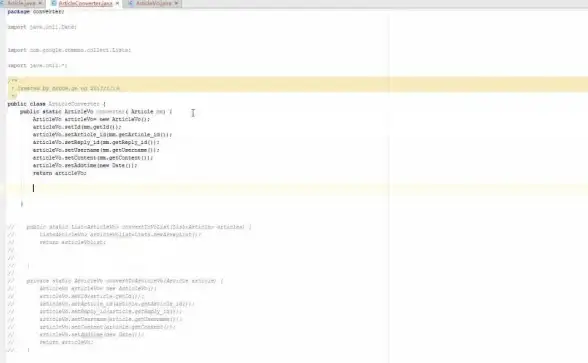Image resolution: width=588 pixels, height=363 pixels.
Task: Click the class icon on ArticleVo.java tab
Action: 130,3
